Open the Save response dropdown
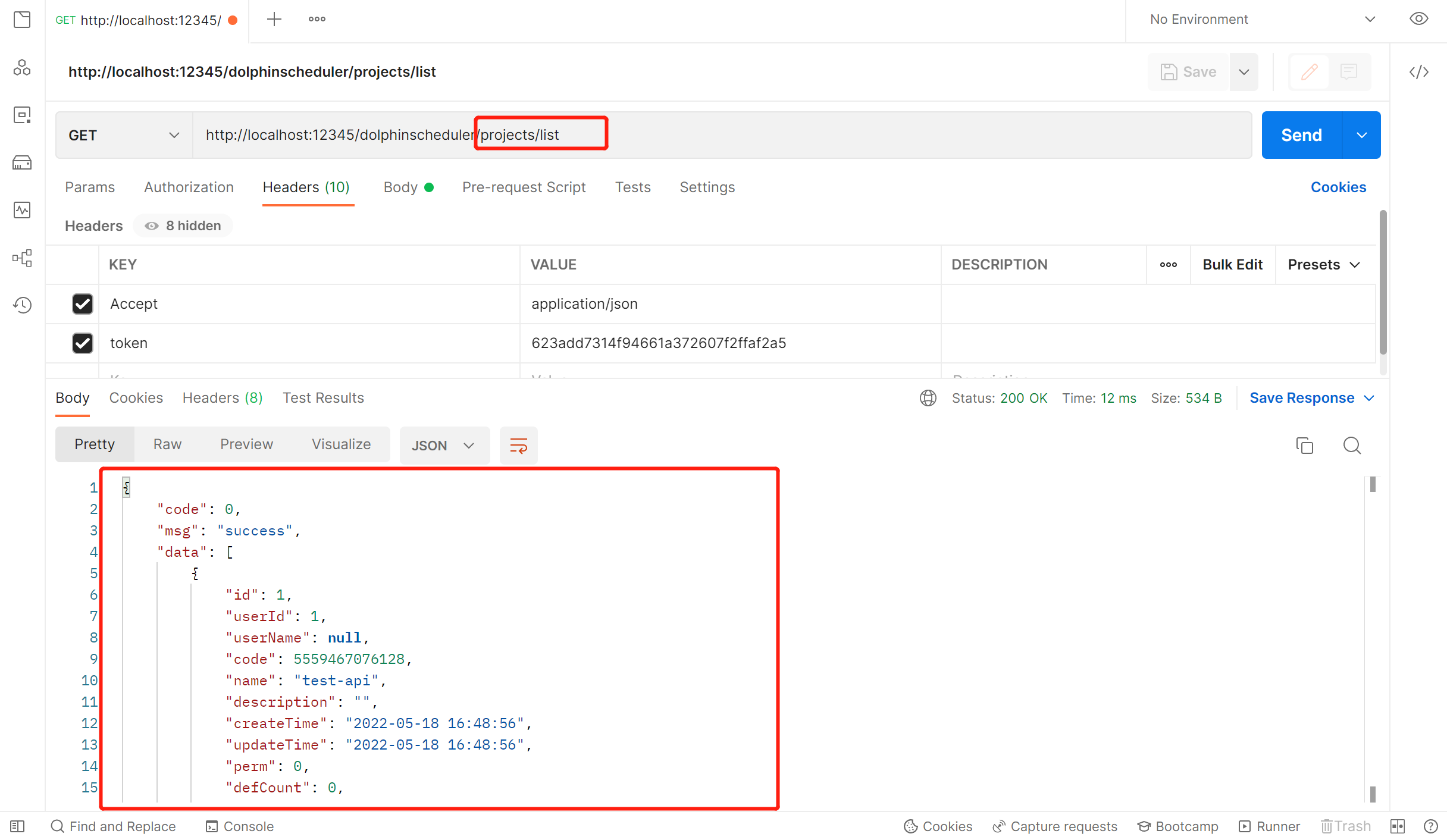1447x840 pixels. point(1370,397)
